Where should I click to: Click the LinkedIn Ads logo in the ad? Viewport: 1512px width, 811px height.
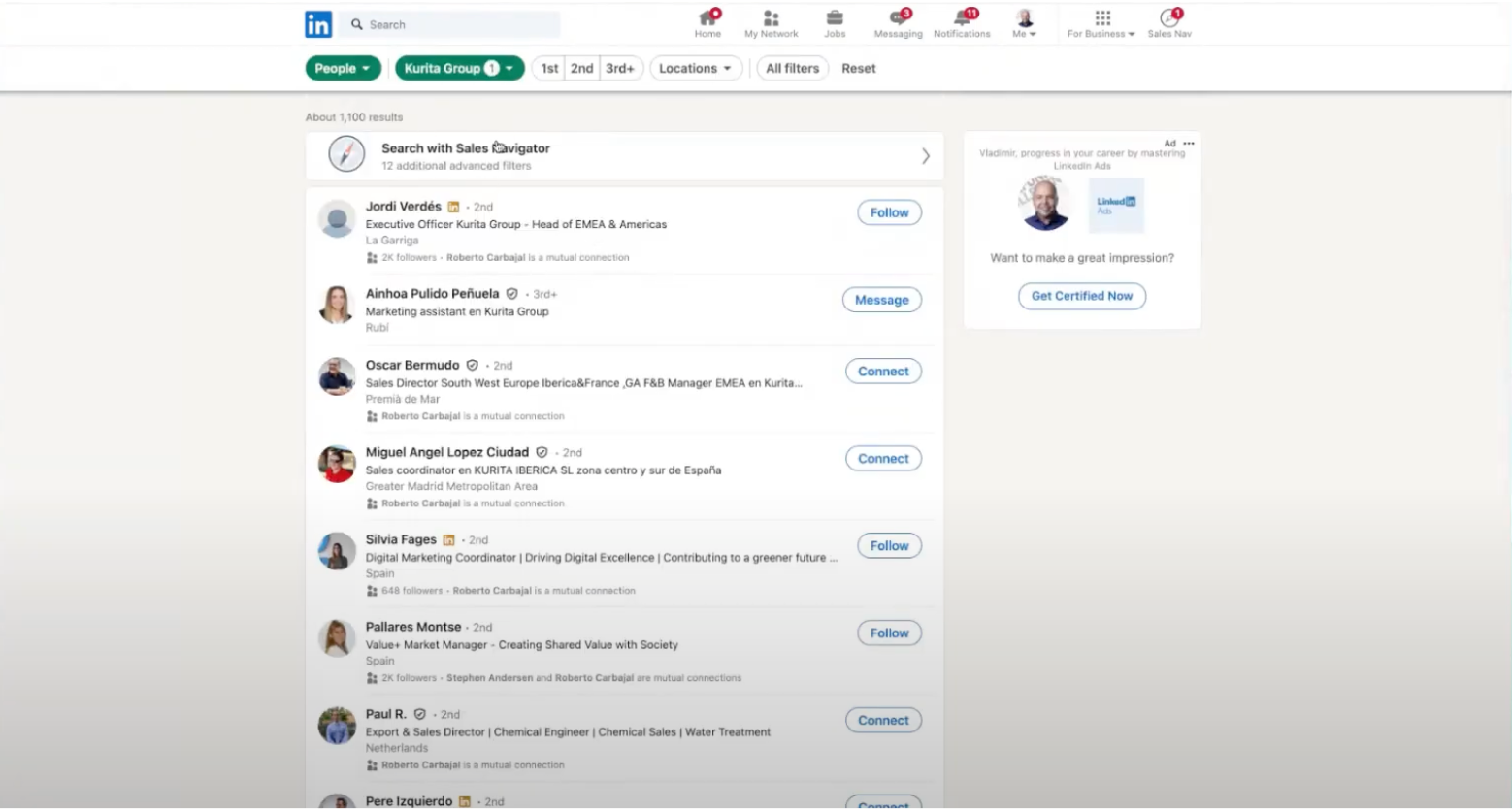click(x=1116, y=205)
